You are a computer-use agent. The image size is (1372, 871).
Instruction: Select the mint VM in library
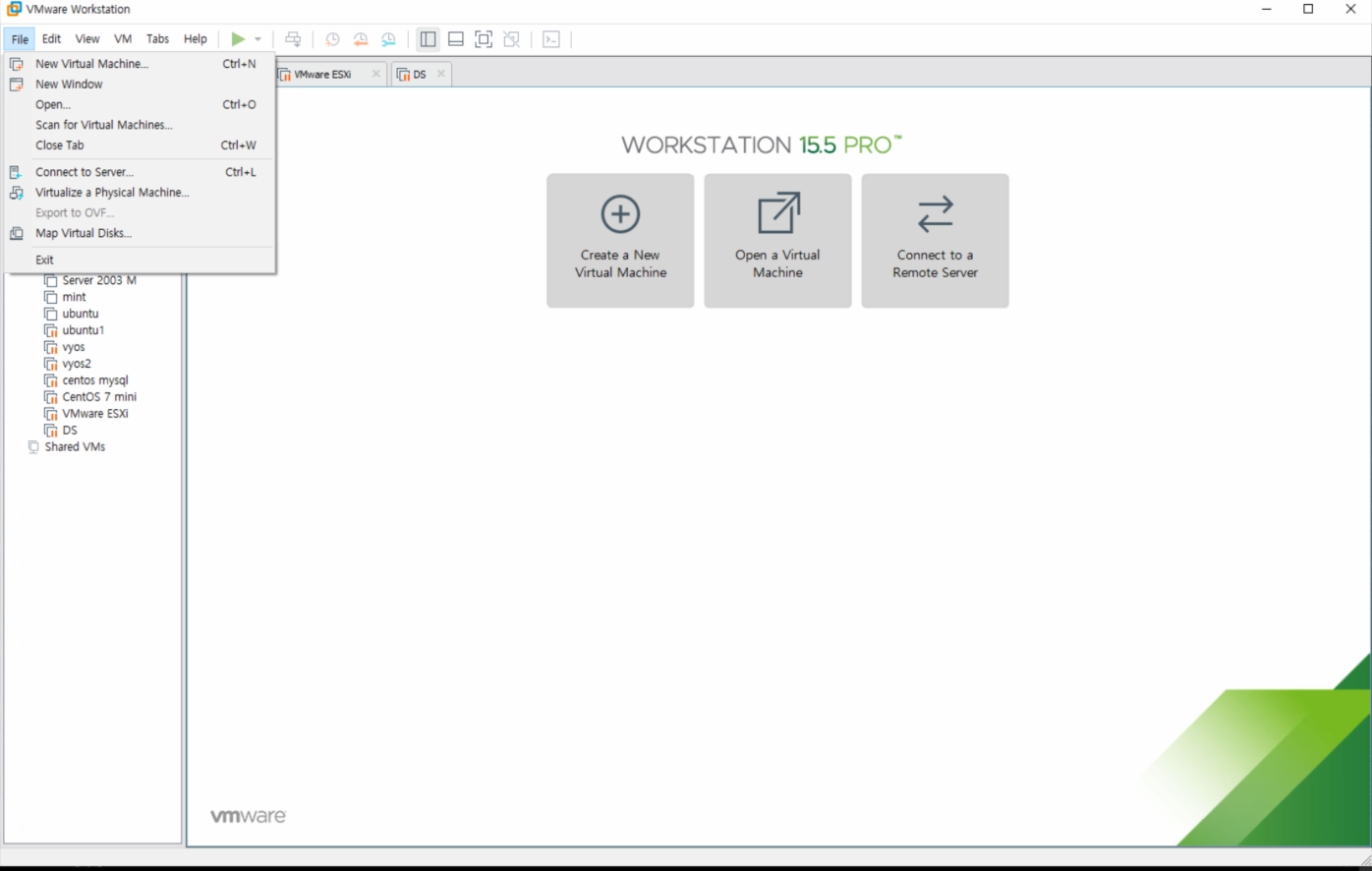click(x=74, y=297)
